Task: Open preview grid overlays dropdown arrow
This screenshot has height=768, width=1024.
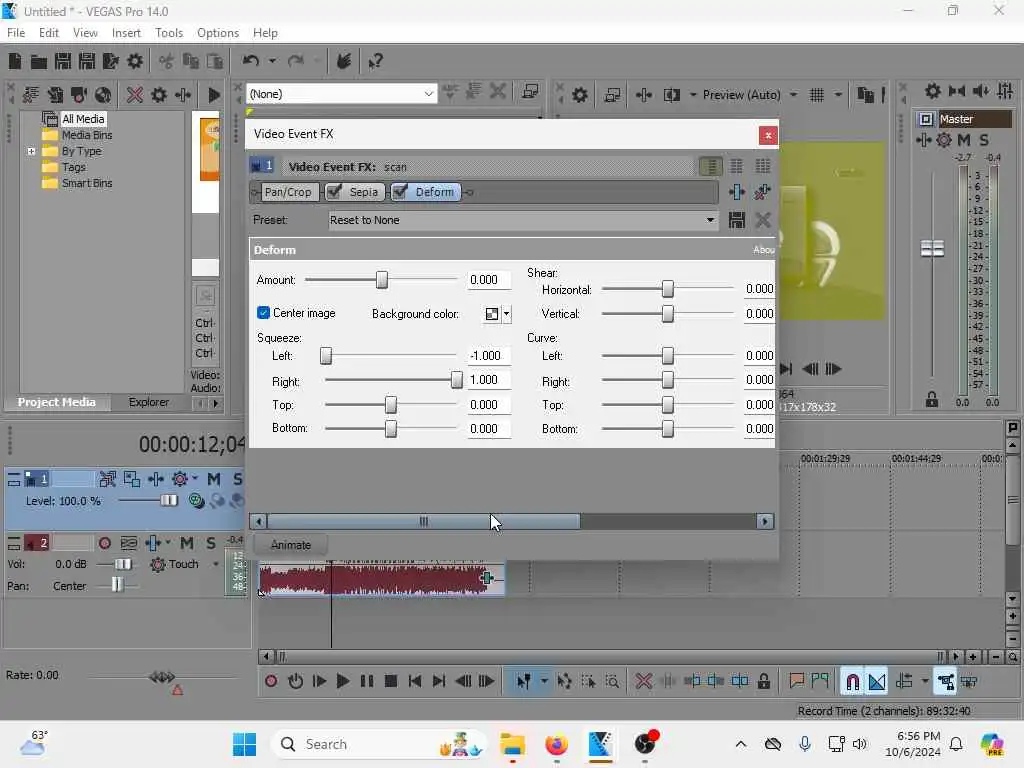Action: [839, 95]
